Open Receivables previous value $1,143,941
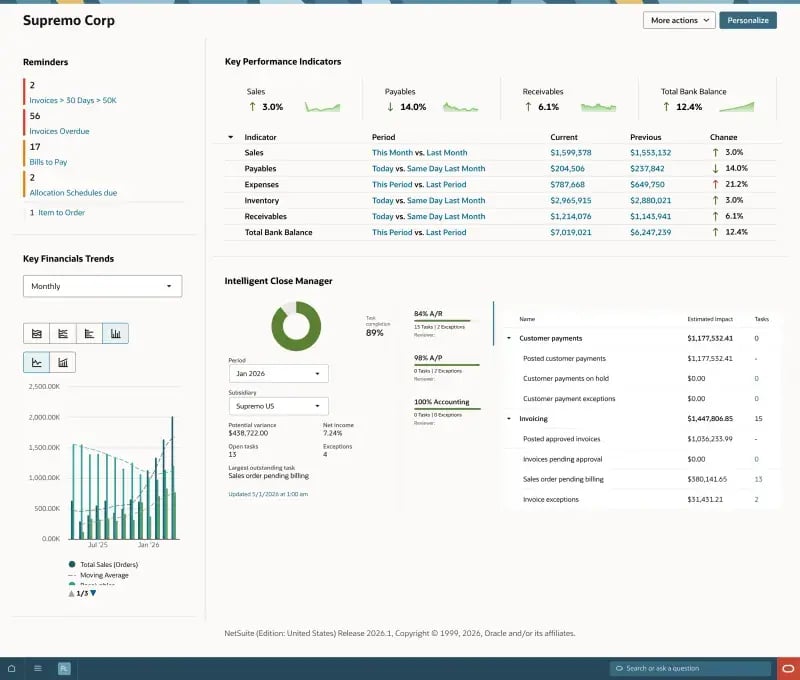 pyautogui.click(x=651, y=216)
